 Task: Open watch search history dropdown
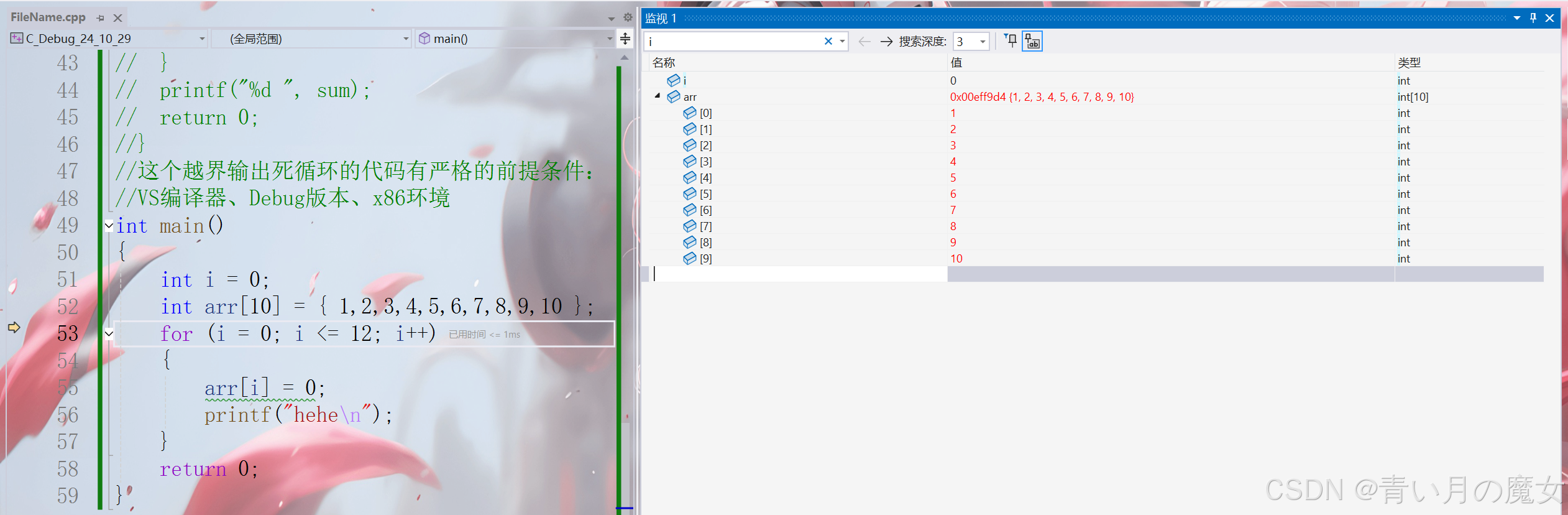[842, 41]
